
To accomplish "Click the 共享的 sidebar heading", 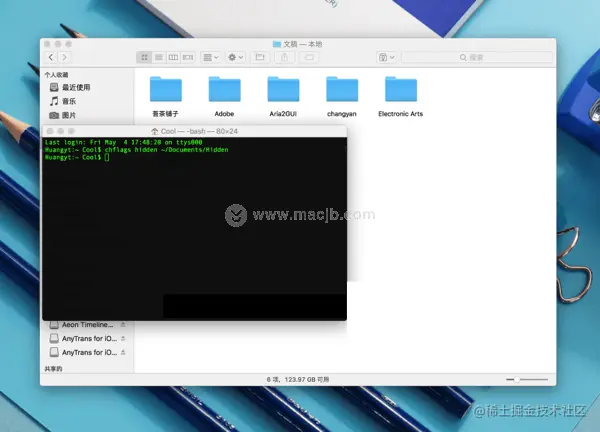I will (53, 369).
